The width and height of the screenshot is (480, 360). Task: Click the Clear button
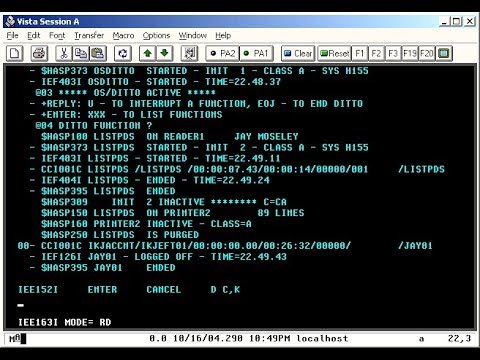tap(298, 53)
